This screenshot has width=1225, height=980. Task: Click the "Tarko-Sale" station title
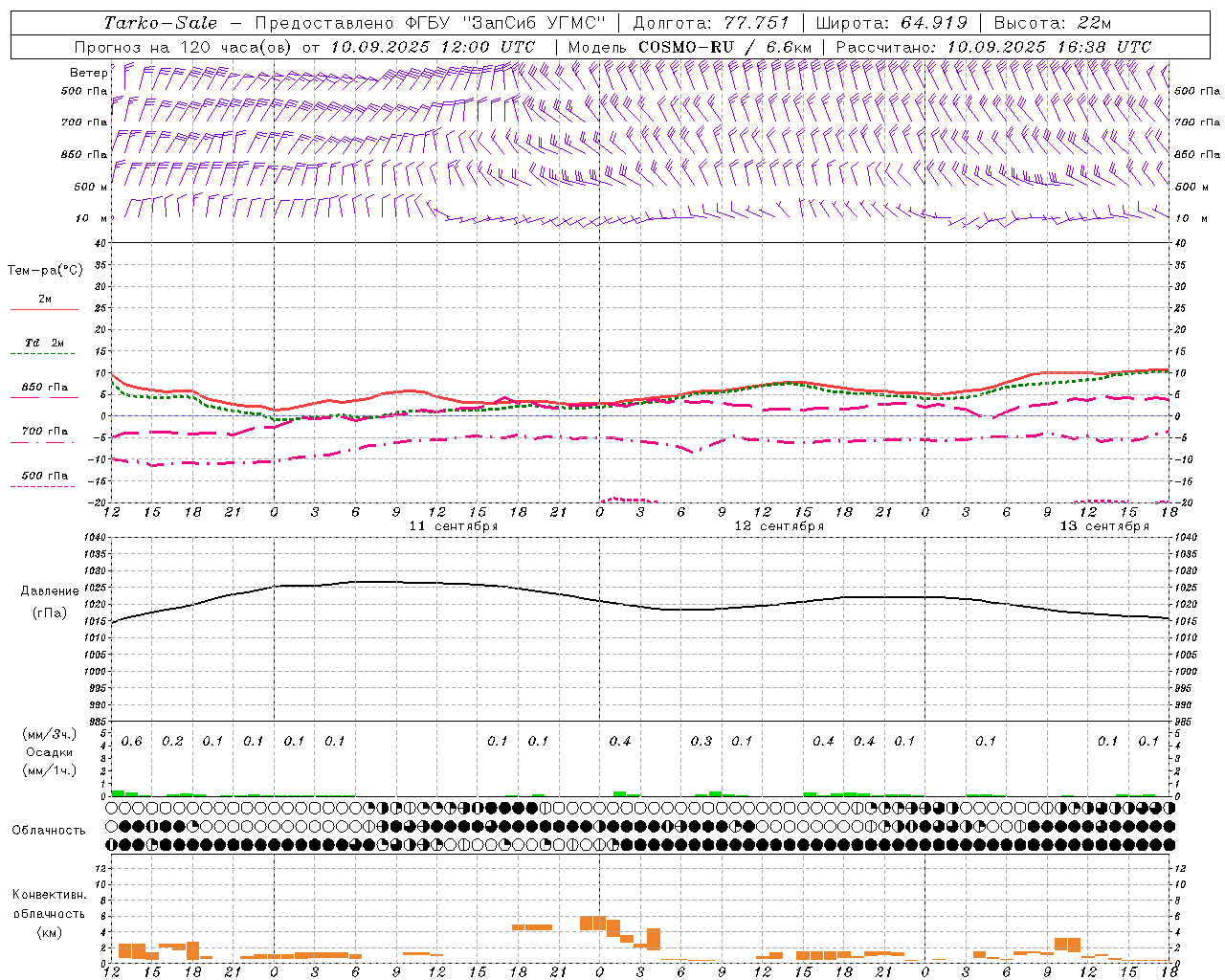[x=160, y=23]
